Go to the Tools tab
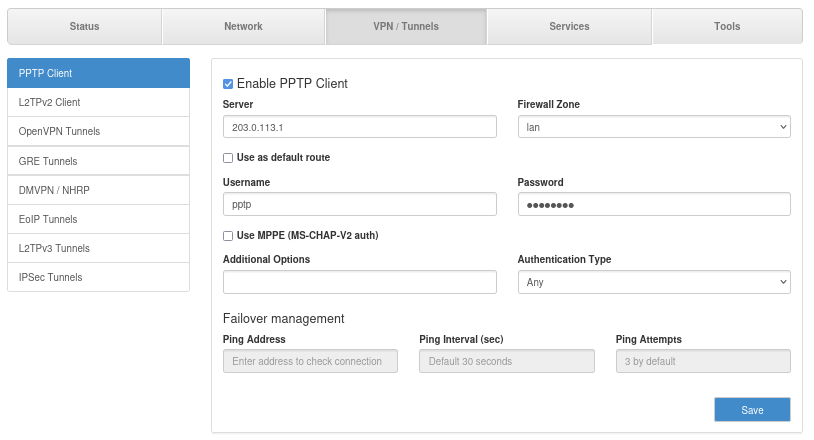The width and height of the screenshot is (814, 440). click(727, 27)
